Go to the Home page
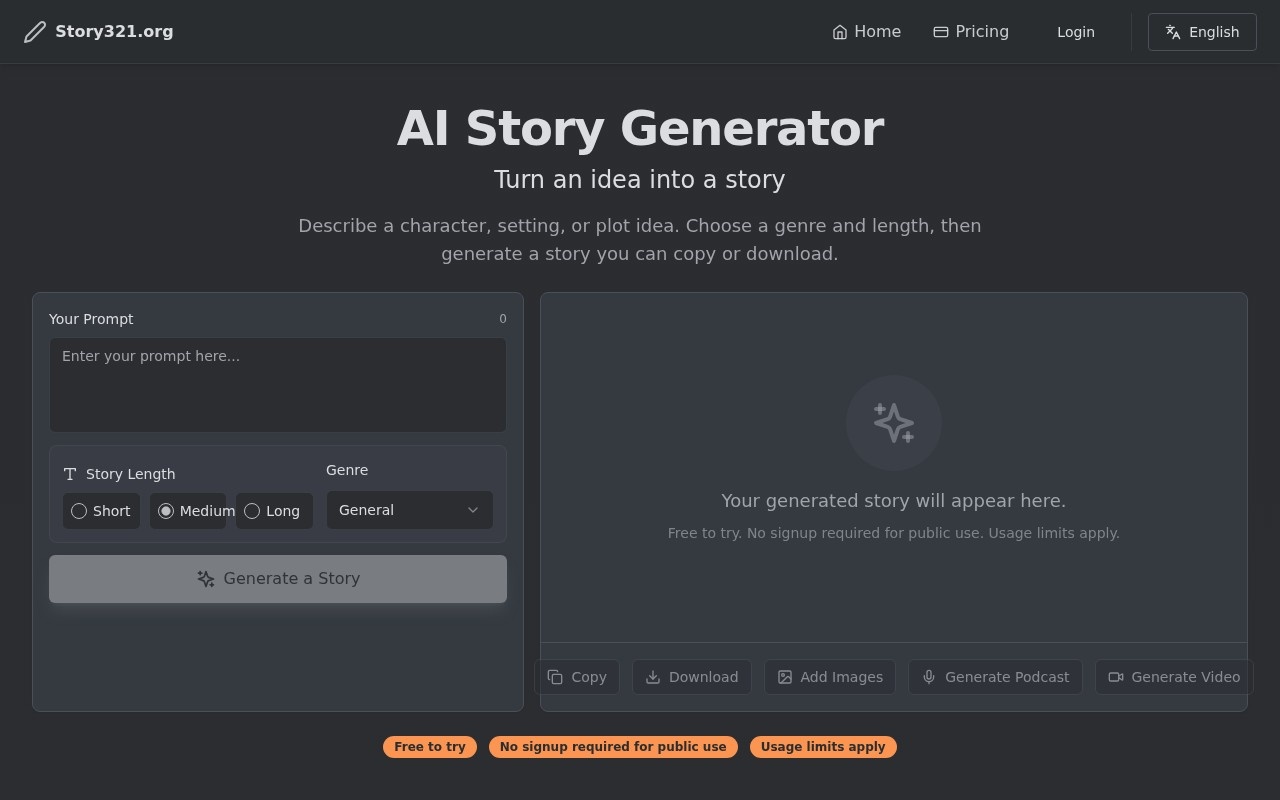 (x=867, y=32)
